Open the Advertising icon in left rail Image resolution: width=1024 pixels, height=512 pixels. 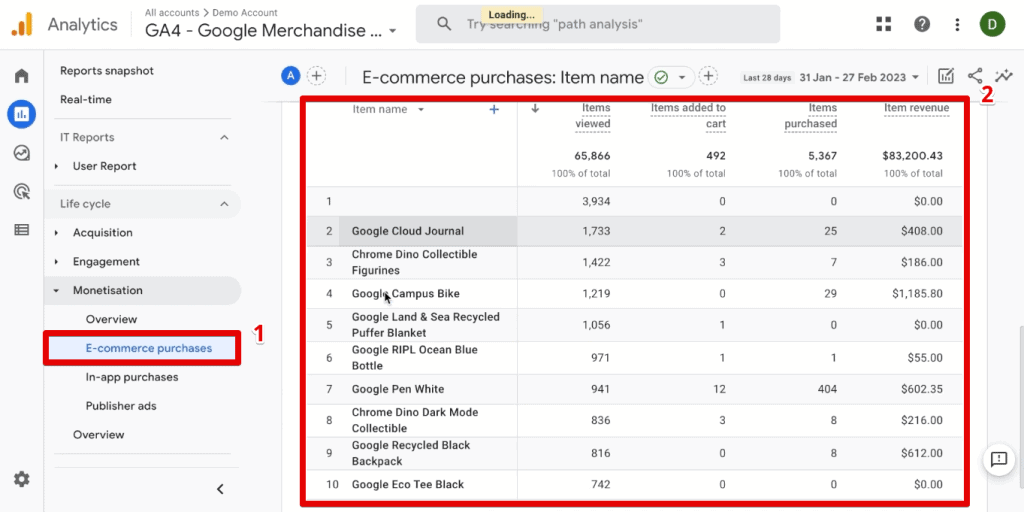coord(22,191)
